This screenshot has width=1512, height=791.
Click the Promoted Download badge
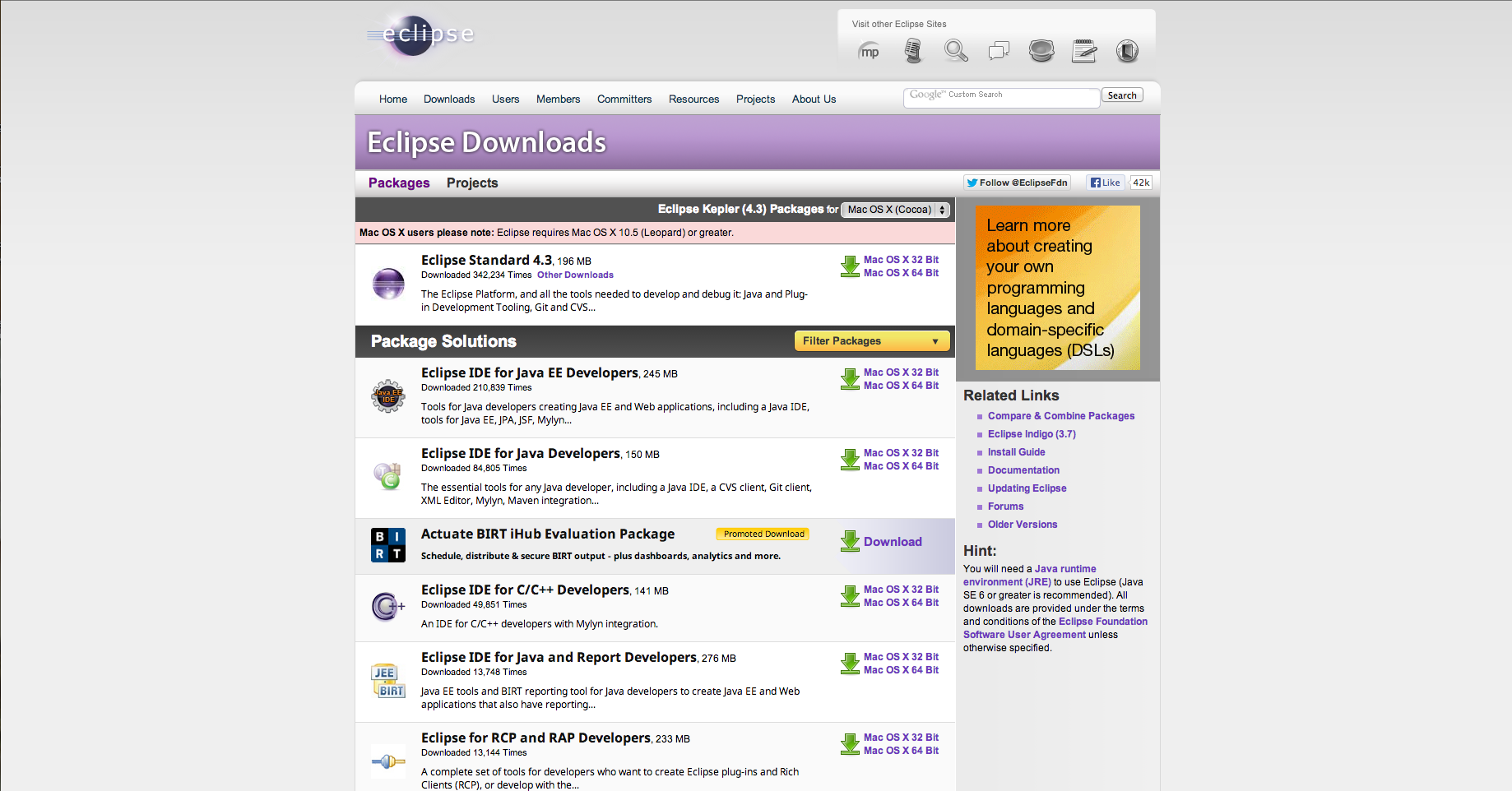tap(763, 534)
